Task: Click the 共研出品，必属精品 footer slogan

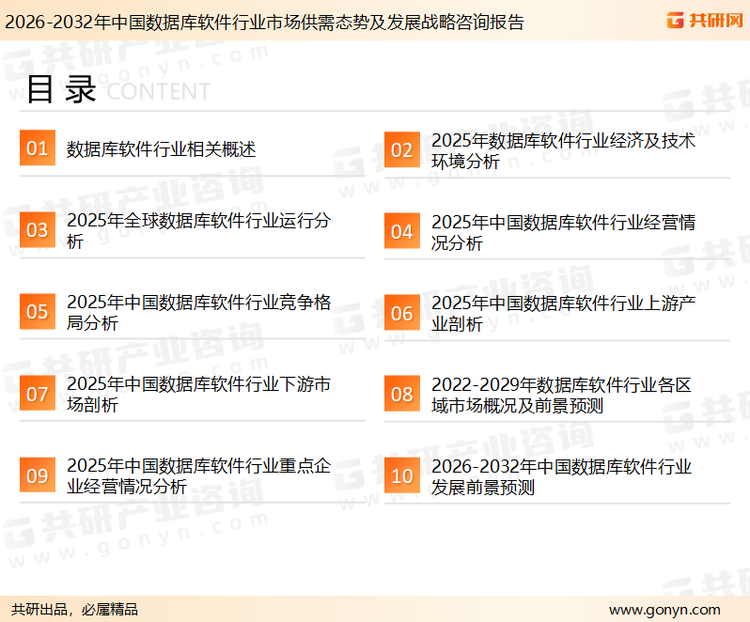Action: click(75, 609)
